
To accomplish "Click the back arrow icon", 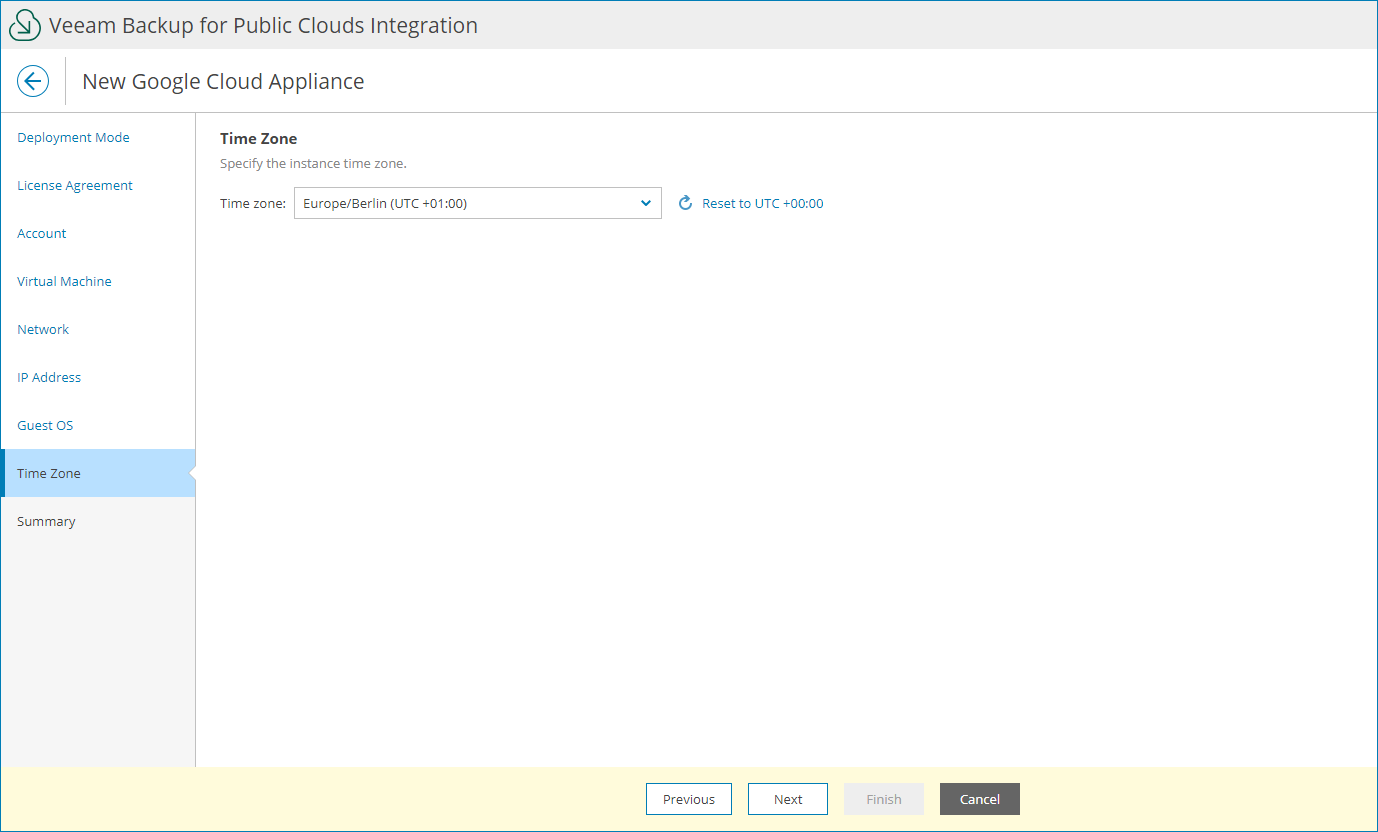I will [x=33, y=81].
